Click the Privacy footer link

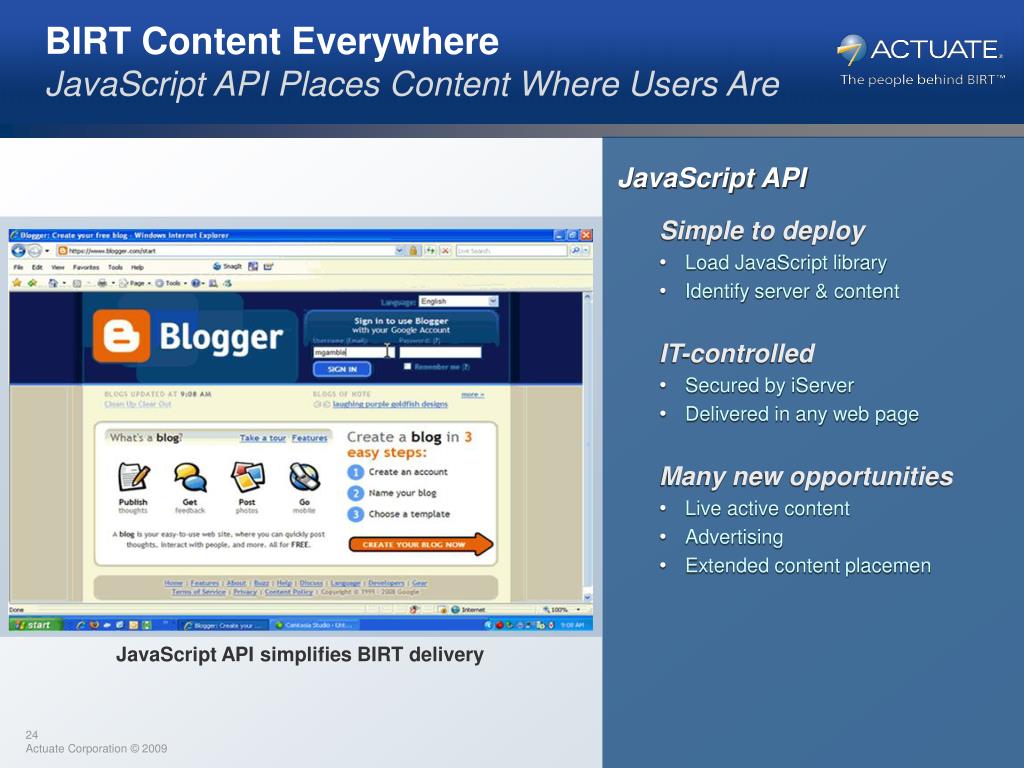tap(245, 592)
